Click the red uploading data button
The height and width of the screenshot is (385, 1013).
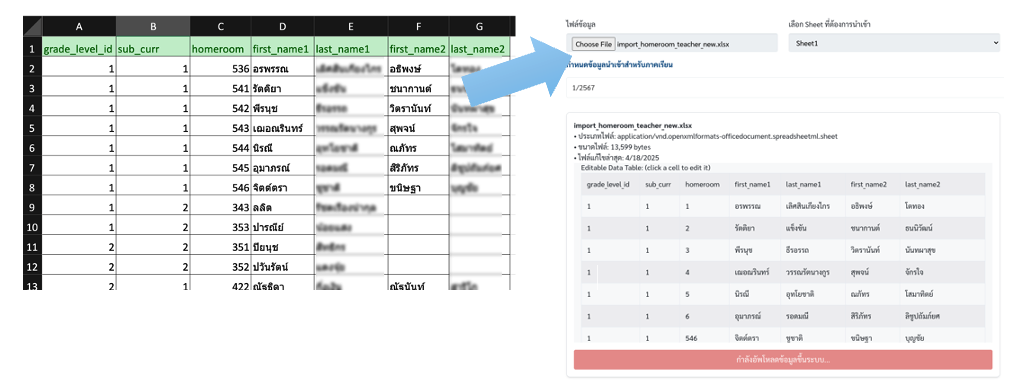(x=782, y=360)
